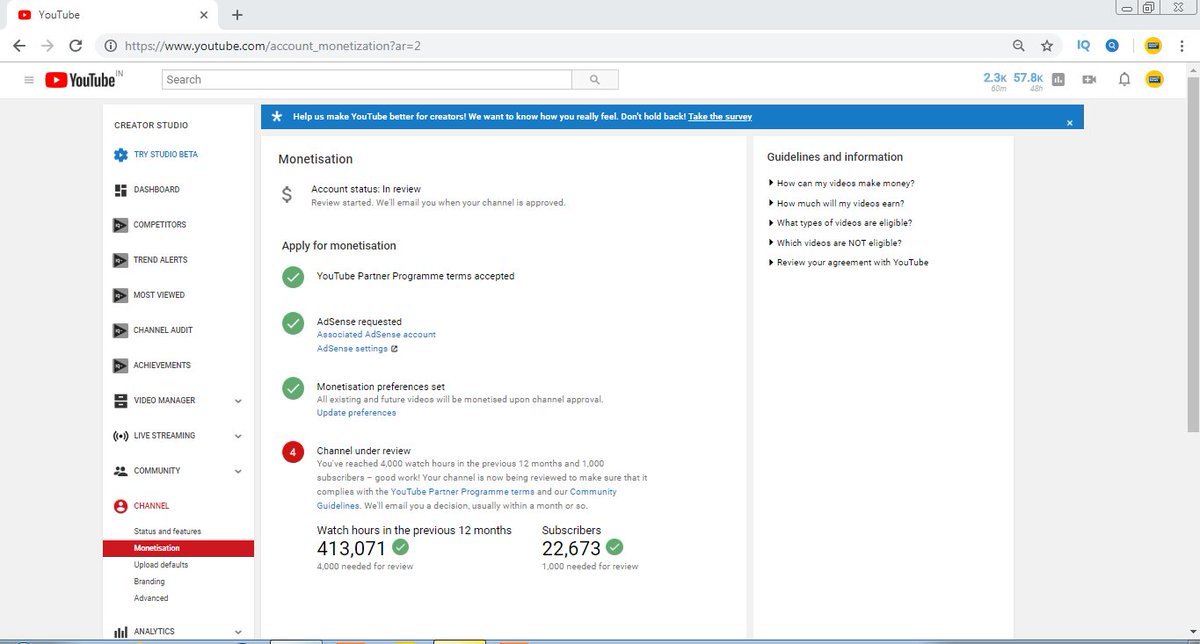Select the Monetisation menu item
This screenshot has height=644, width=1200.
(x=178, y=548)
